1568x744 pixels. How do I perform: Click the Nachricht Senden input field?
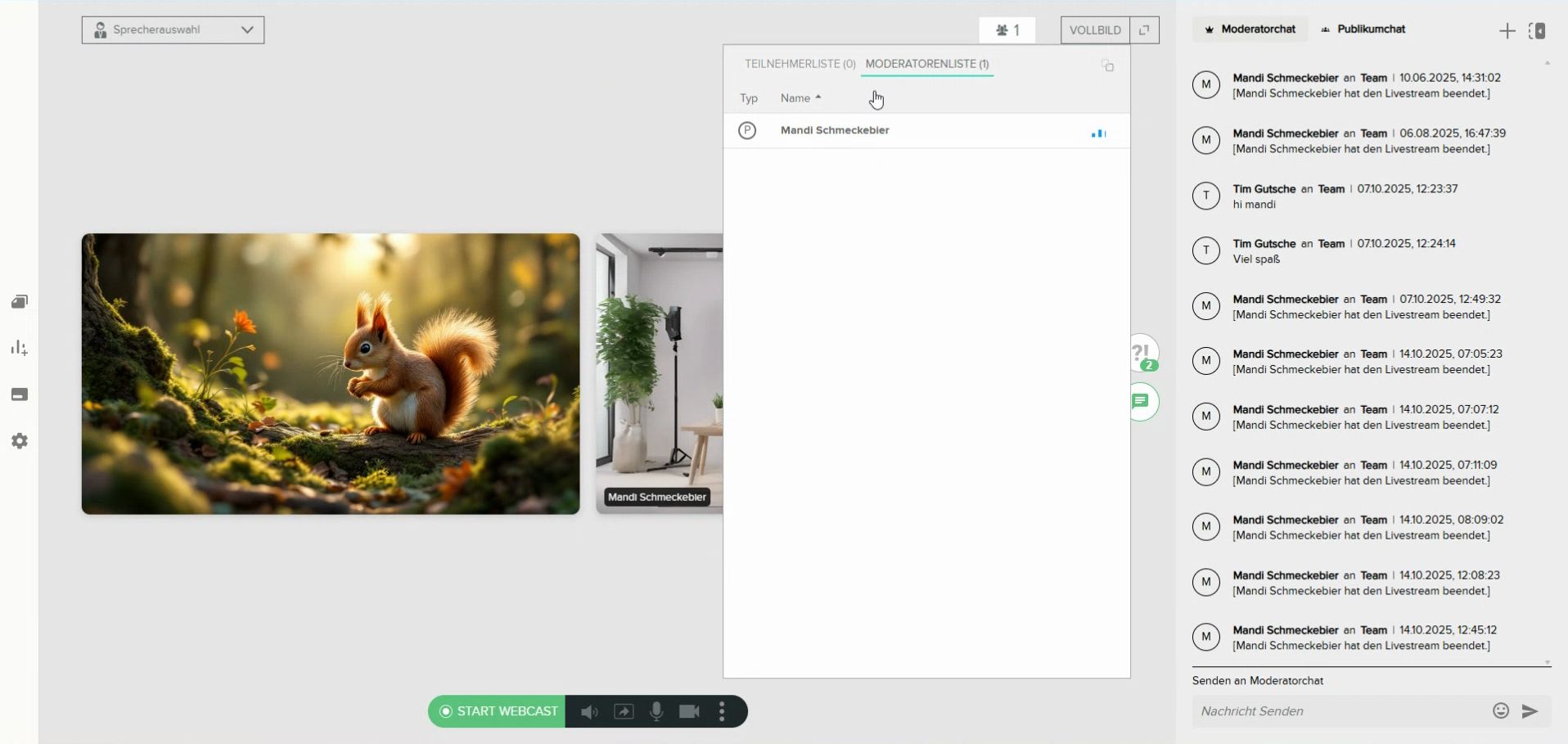click(1338, 711)
